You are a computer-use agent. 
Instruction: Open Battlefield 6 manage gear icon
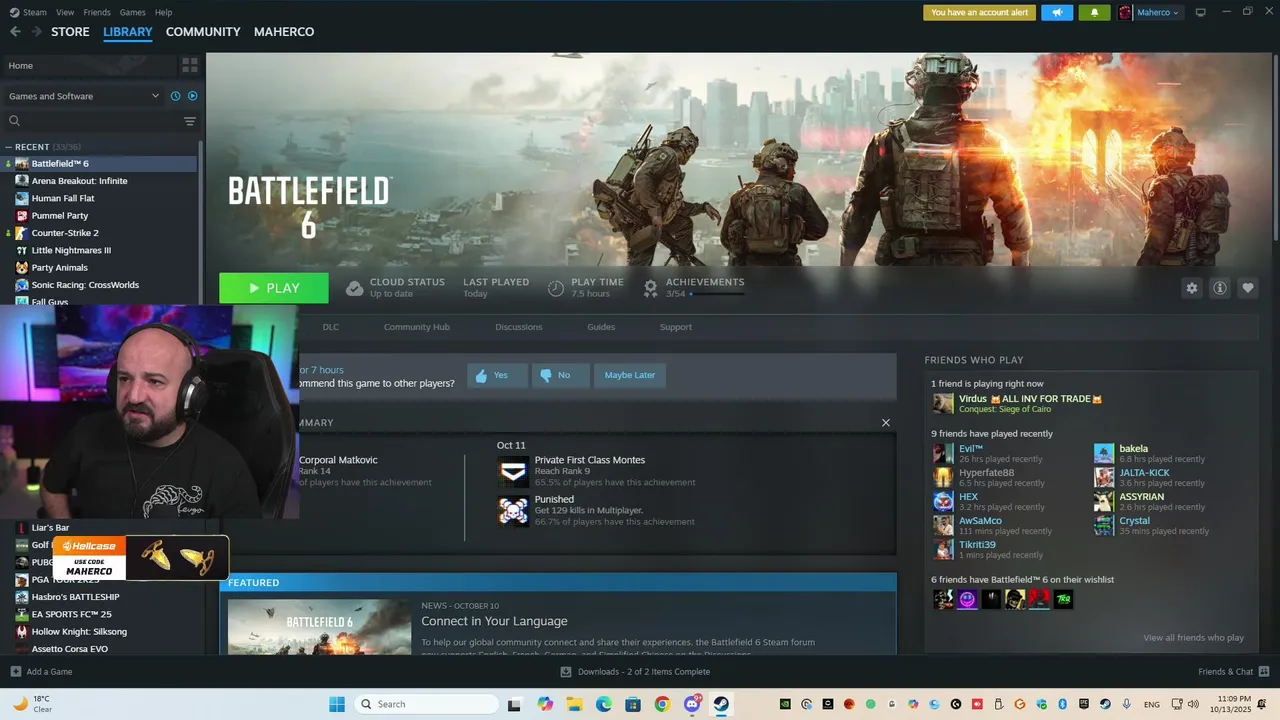[1191, 288]
